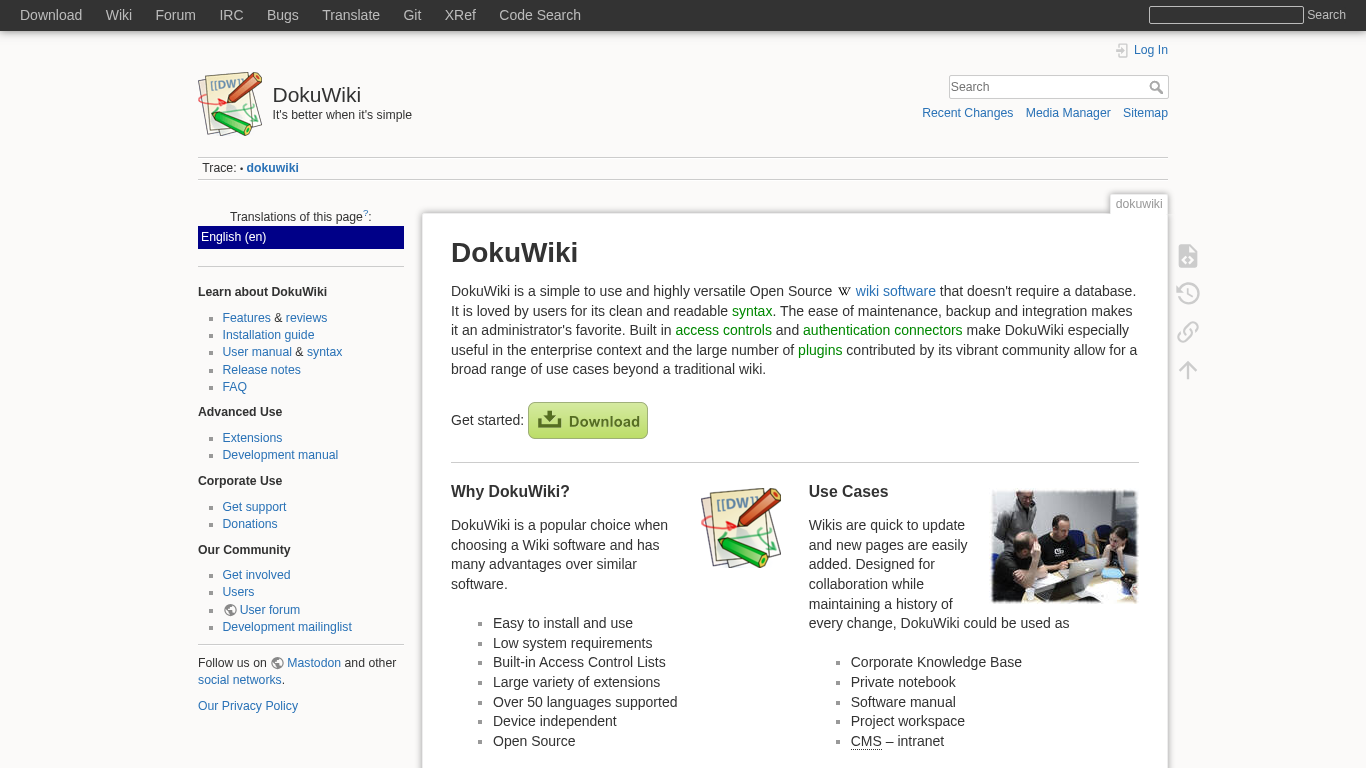Open the XRef item in the top bar
The image size is (1366, 768).
[460, 15]
